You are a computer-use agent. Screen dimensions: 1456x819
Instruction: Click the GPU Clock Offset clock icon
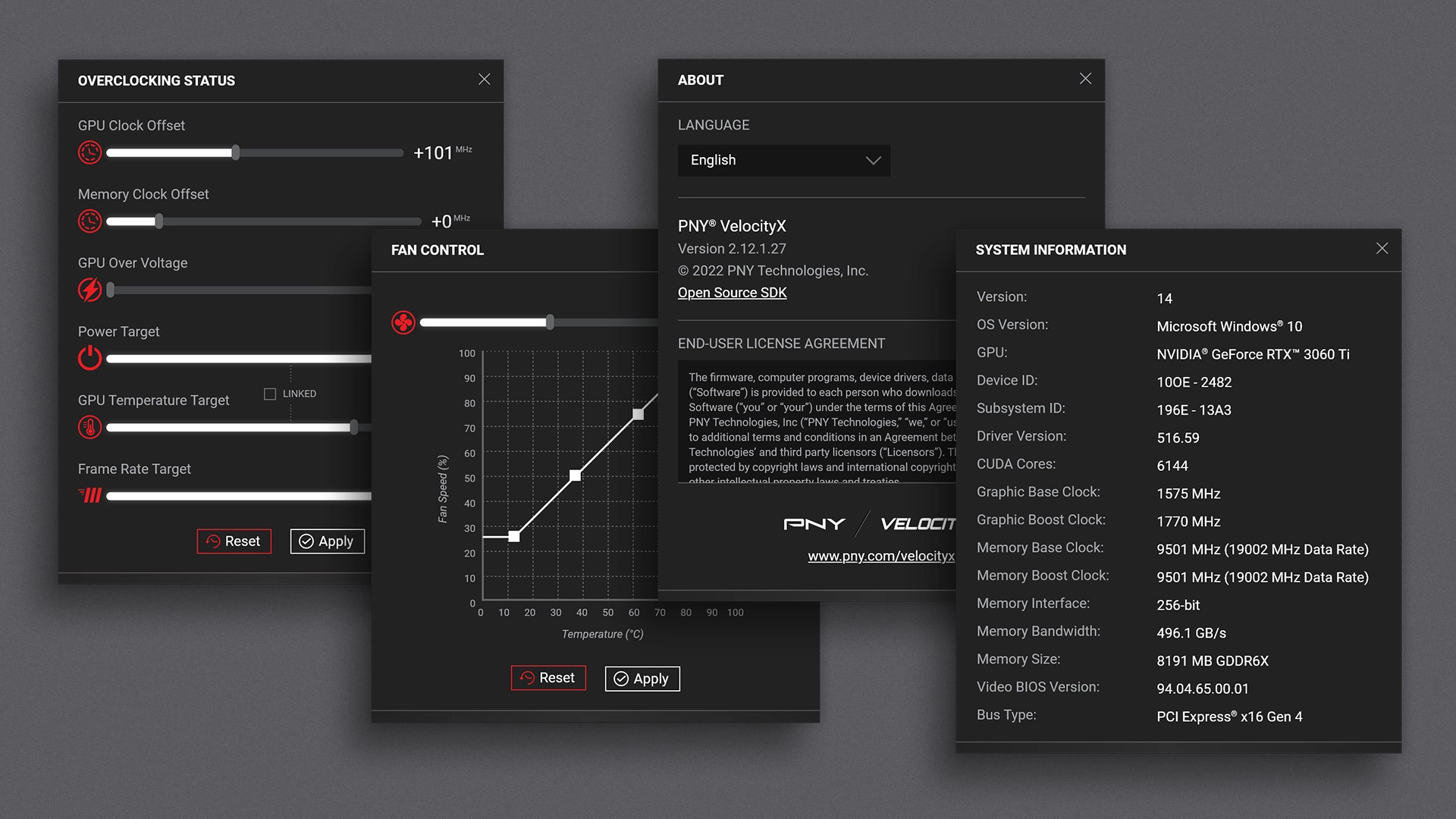pyautogui.click(x=89, y=152)
